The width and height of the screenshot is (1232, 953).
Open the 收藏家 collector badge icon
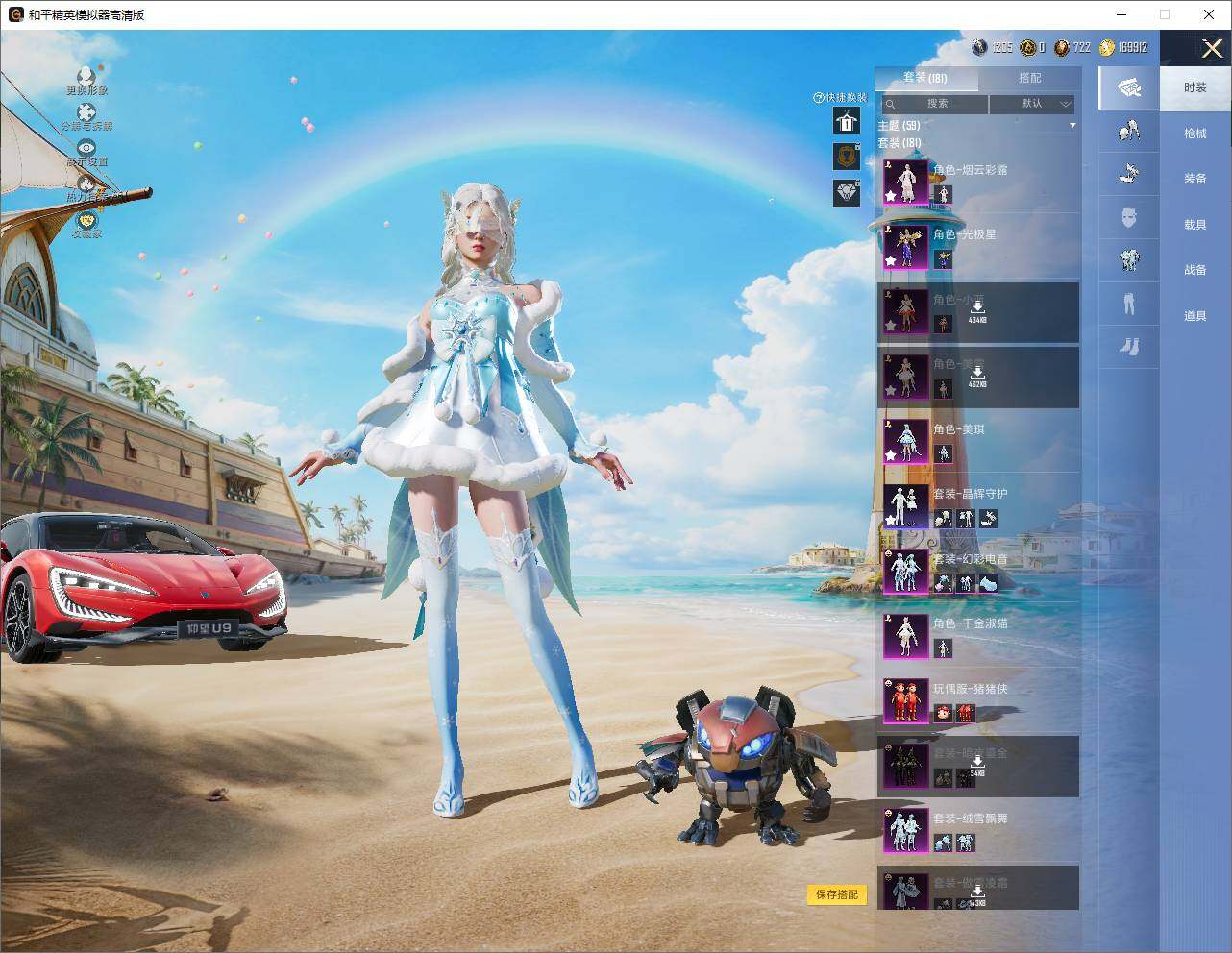click(86, 221)
